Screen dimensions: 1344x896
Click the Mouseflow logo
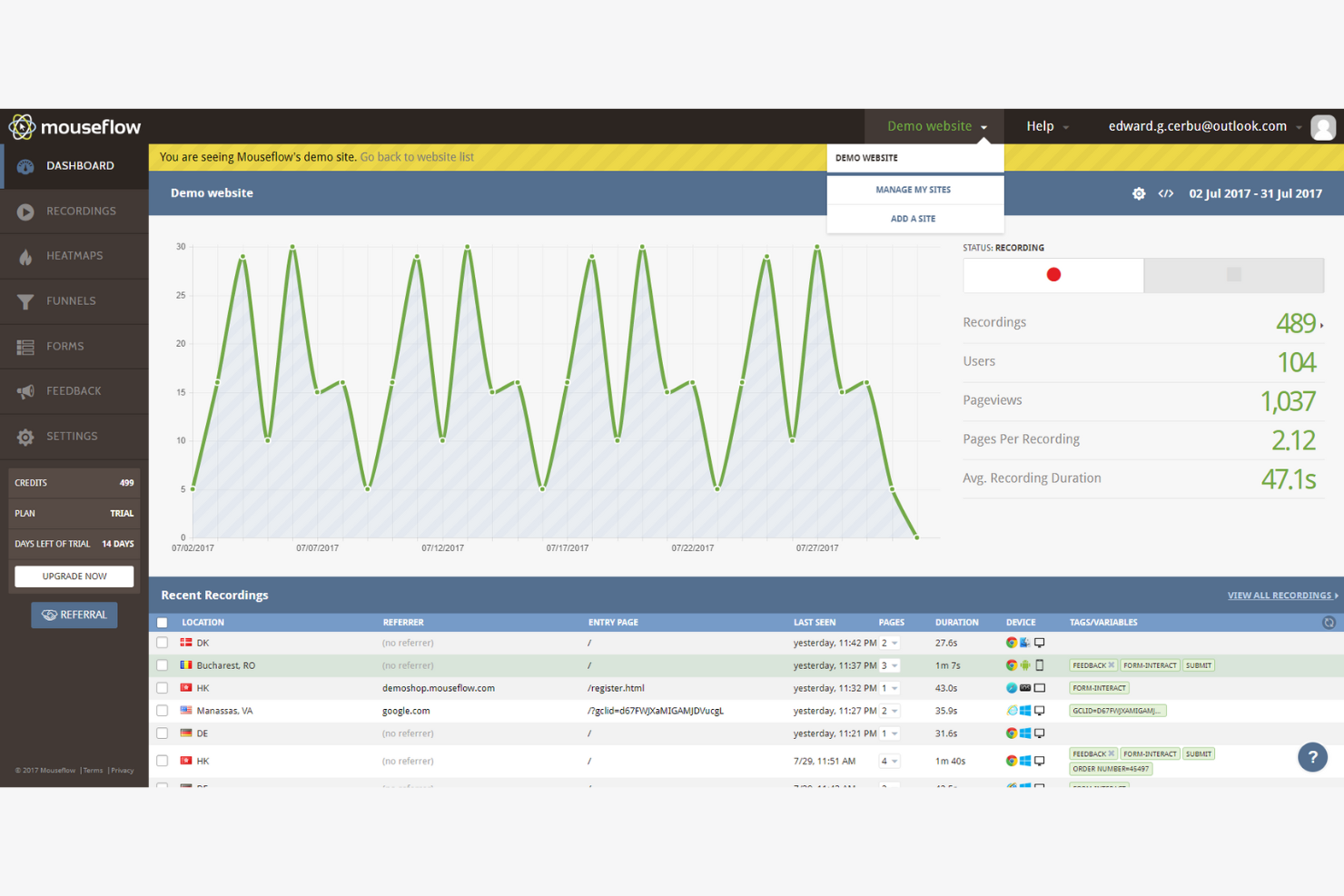[74, 127]
